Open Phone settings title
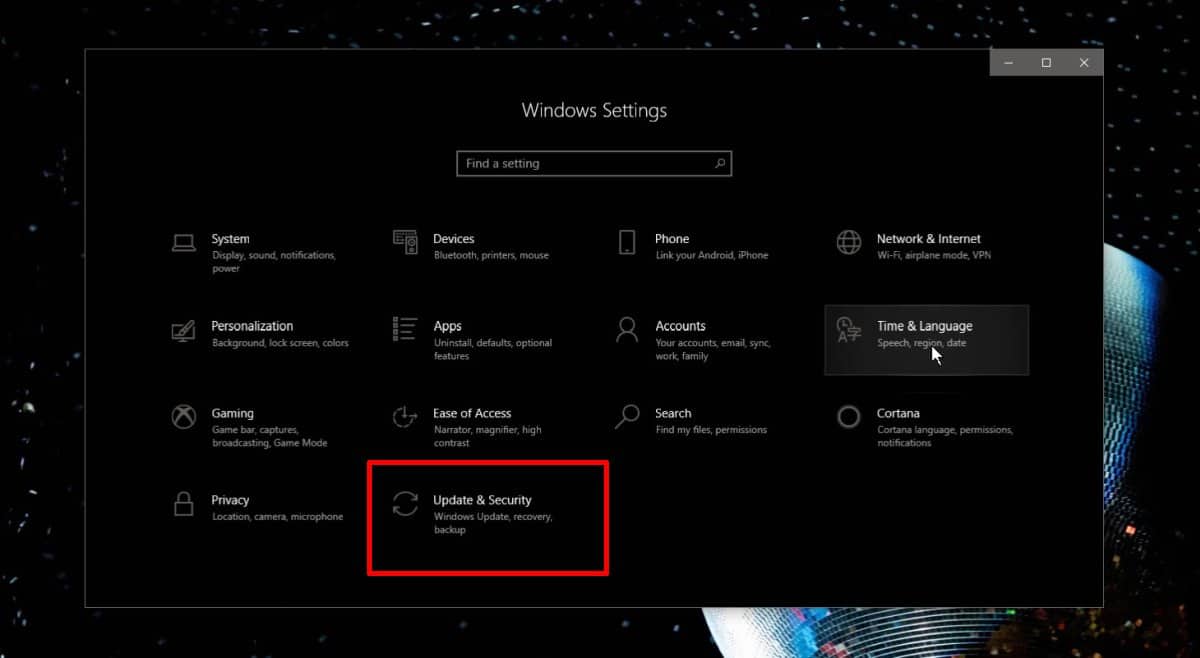Viewport: 1200px width, 658px height. pos(672,239)
